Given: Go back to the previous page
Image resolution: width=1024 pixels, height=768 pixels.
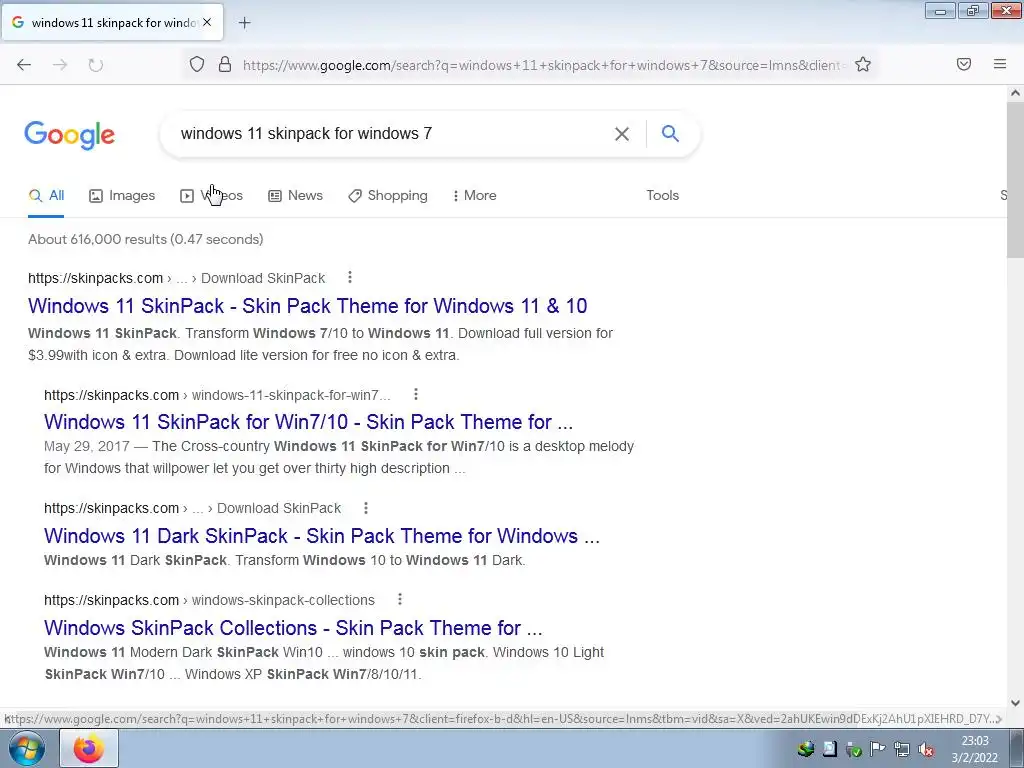Looking at the screenshot, I should (24, 65).
